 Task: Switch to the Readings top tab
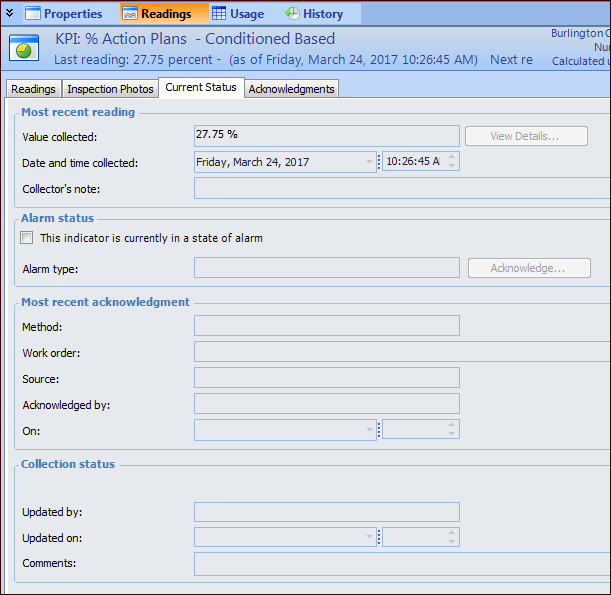[164, 14]
